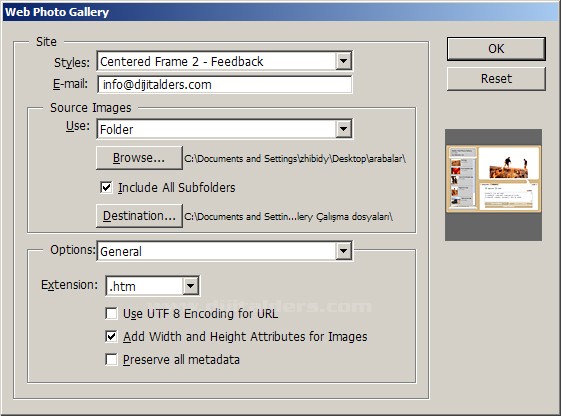The image size is (561, 416).
Task: Open the Options dropdown arrow
Action: [343, 251]
